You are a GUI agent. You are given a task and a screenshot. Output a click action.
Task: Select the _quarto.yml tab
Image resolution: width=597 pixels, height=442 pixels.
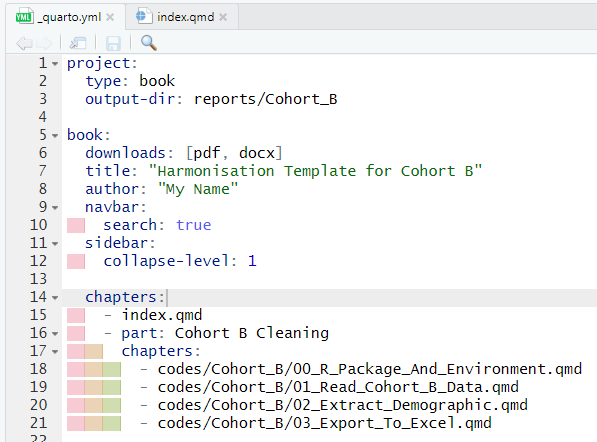coord(65,17)
